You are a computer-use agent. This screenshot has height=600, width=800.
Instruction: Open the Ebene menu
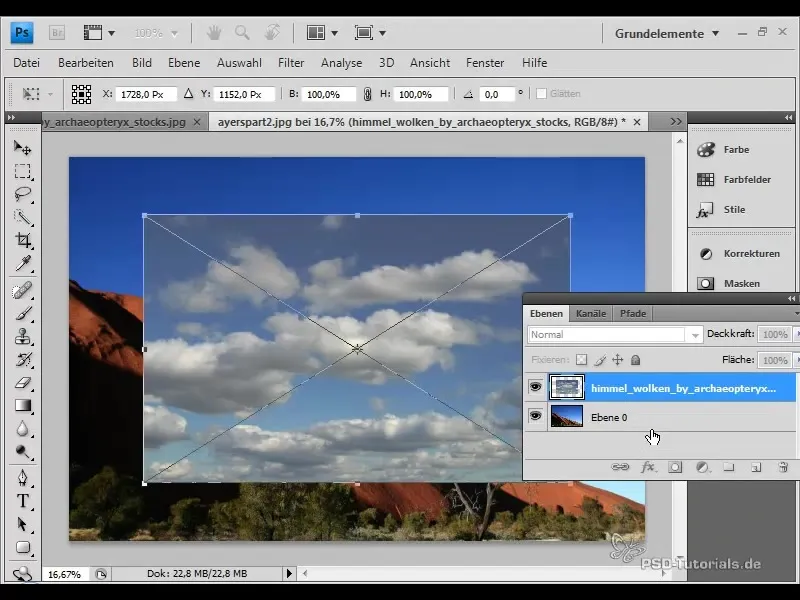click(x=184, y=63)
